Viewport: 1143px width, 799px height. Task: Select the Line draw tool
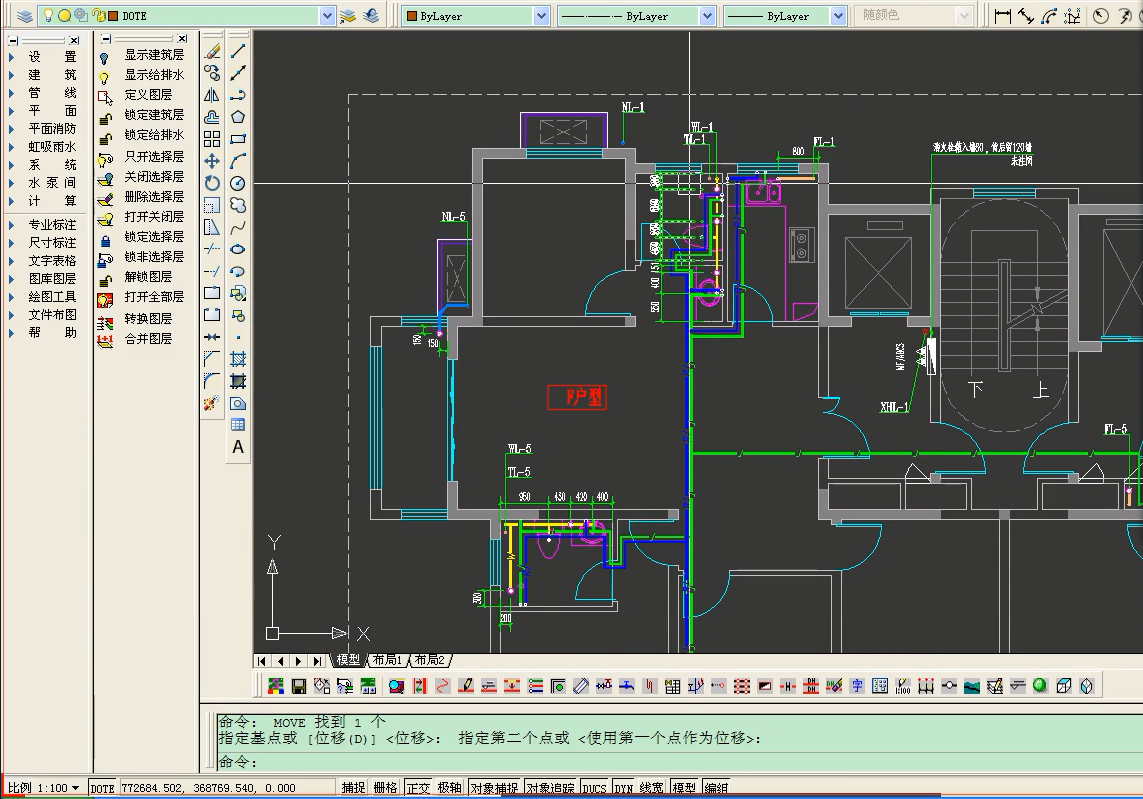238,51
